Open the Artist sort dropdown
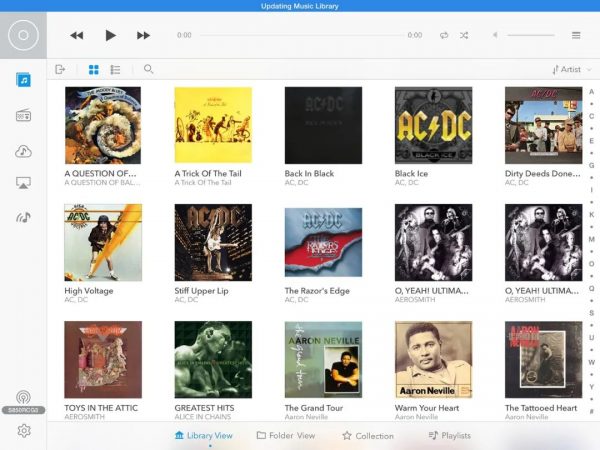 coord(572,69)
